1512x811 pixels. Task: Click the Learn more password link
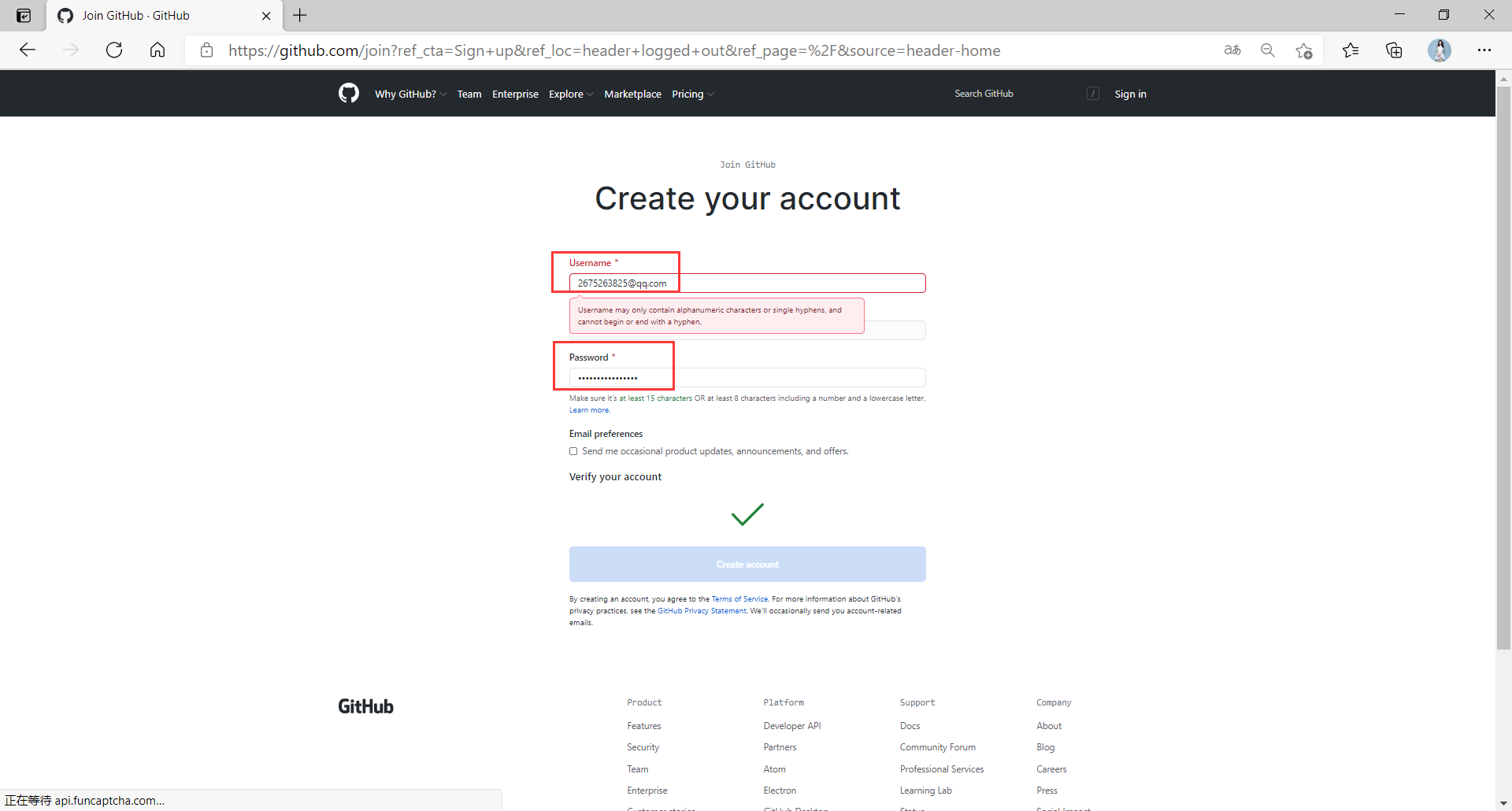[x=589, y=410]
